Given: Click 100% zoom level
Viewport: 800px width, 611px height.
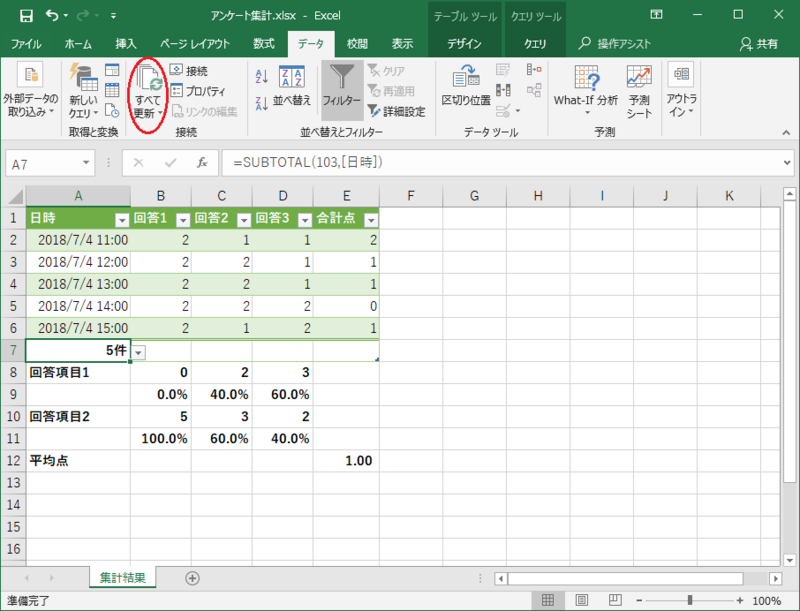Looking at the screenshot, I should (x=766, y=601).
